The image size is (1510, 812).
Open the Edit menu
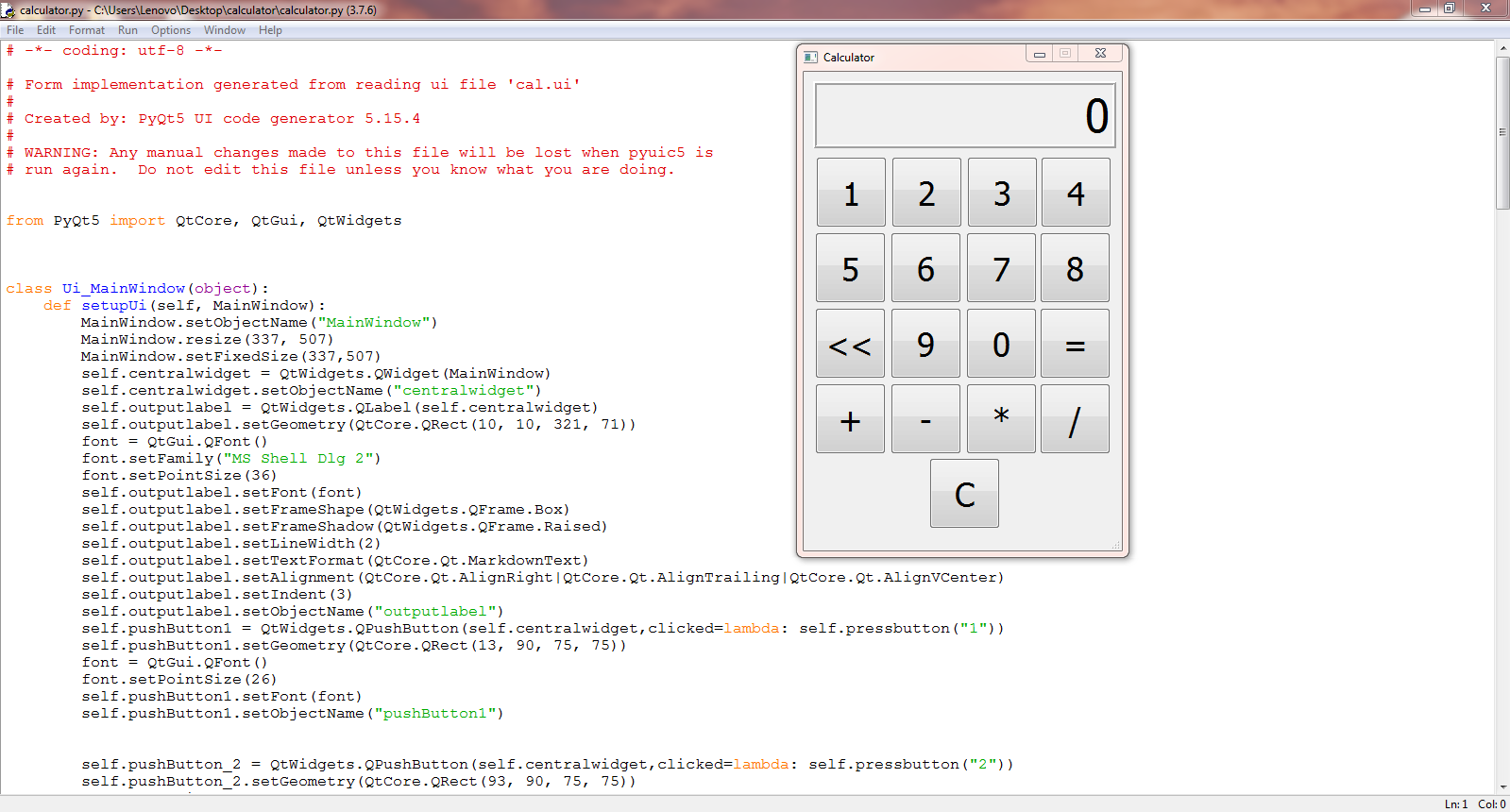pyautogui.click(x=46, y=30)
